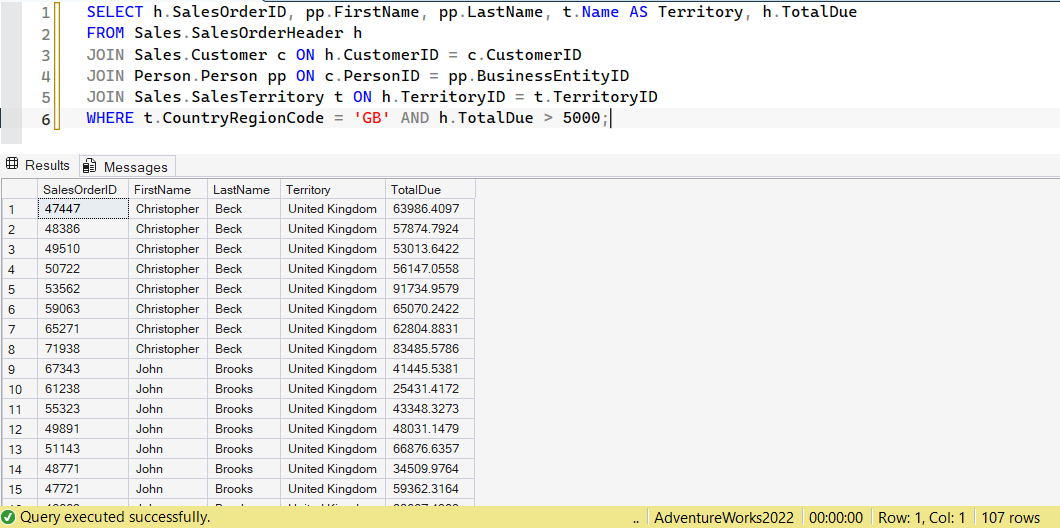Screen dimensions: 1060x528
Task: Click Brooks in result row 15
Action: [x=243, y=489]
